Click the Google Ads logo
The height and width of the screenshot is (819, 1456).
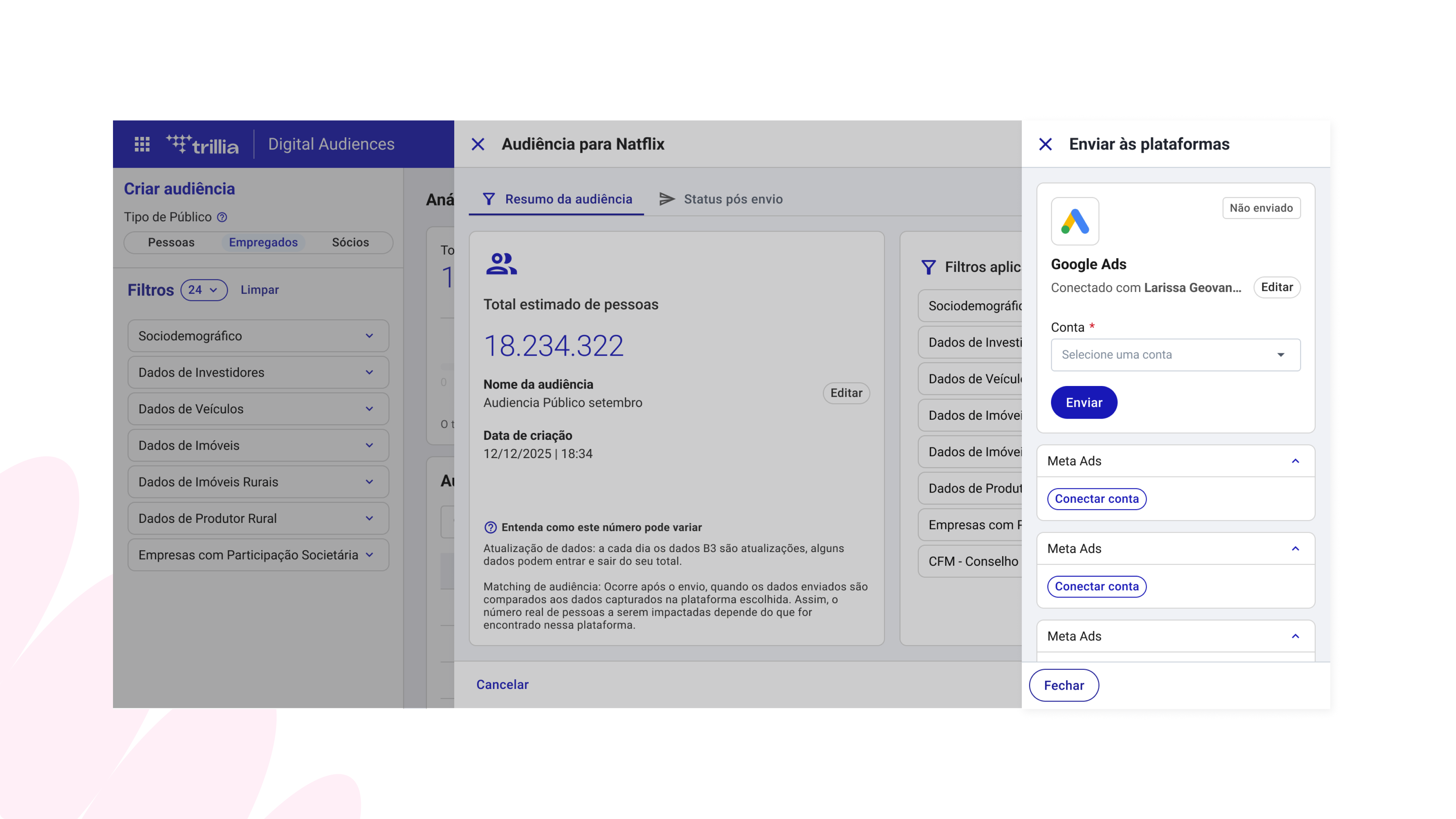pyautogui.click(x=1075, y=221)
